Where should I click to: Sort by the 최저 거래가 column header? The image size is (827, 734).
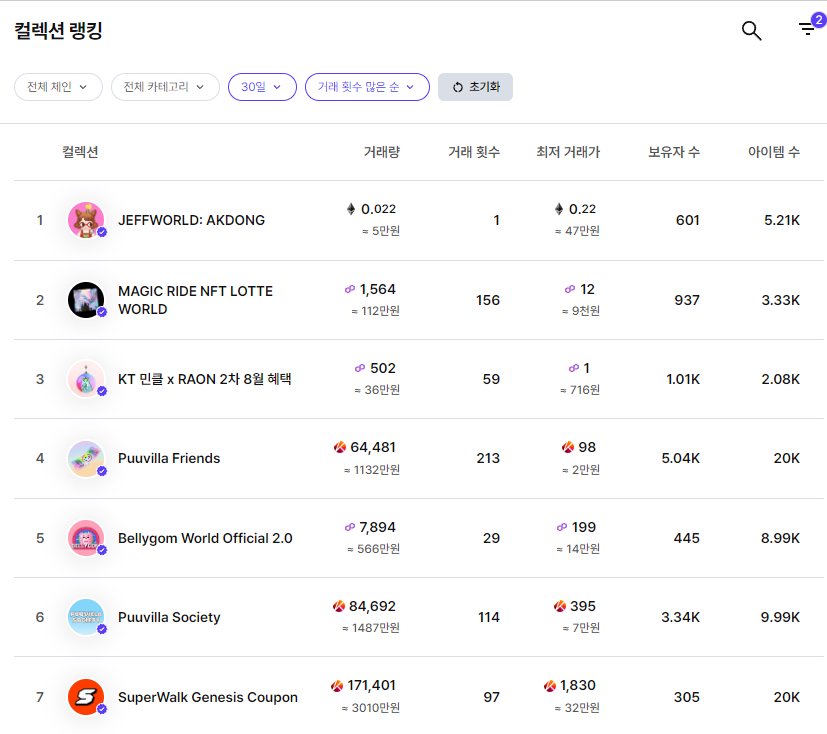tap(568, 152)
